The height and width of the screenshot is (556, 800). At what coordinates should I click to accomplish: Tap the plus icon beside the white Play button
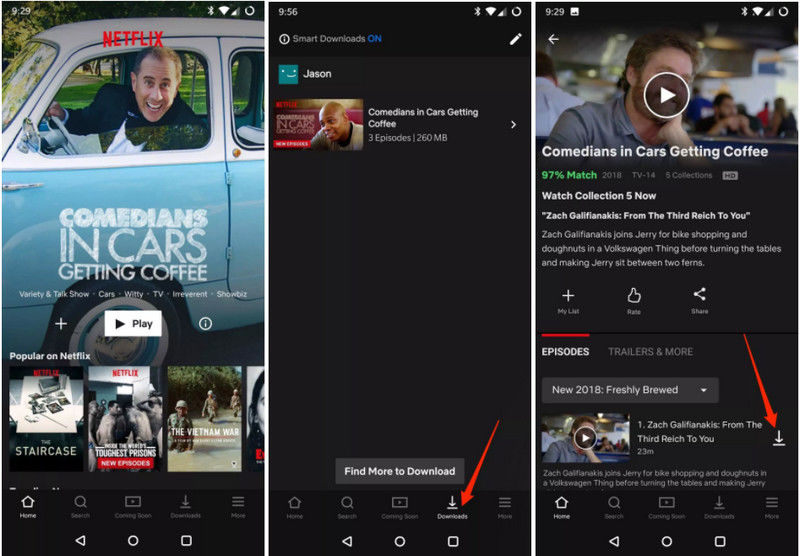tap(60, 324)
